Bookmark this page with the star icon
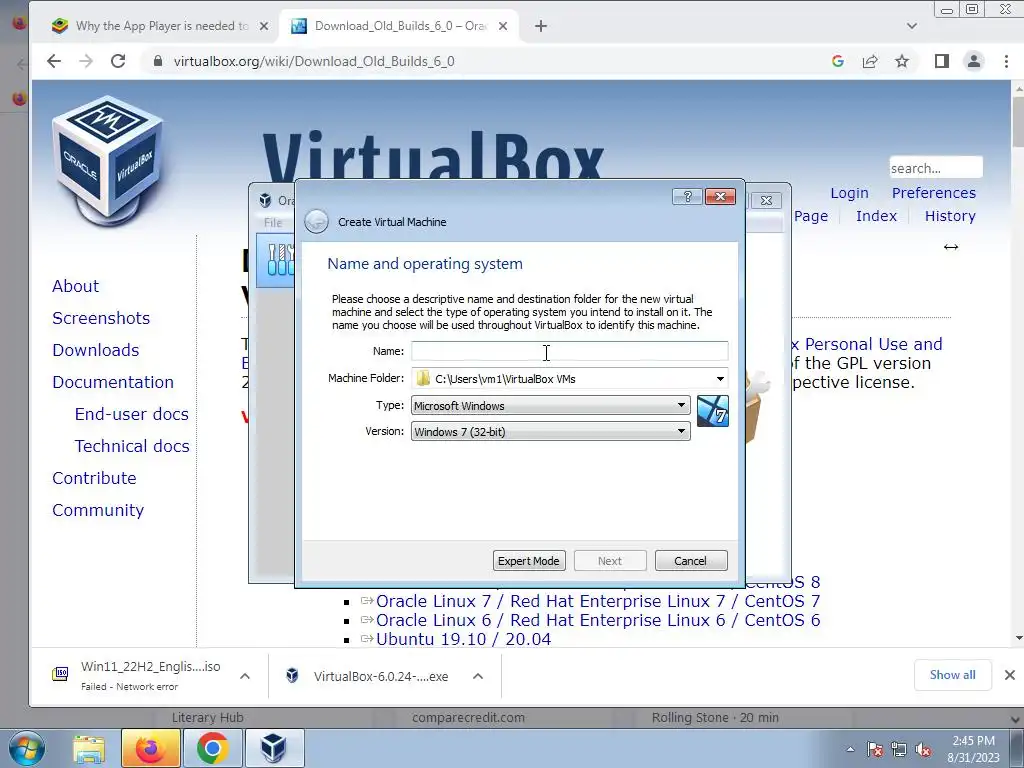 click(902, 61)
